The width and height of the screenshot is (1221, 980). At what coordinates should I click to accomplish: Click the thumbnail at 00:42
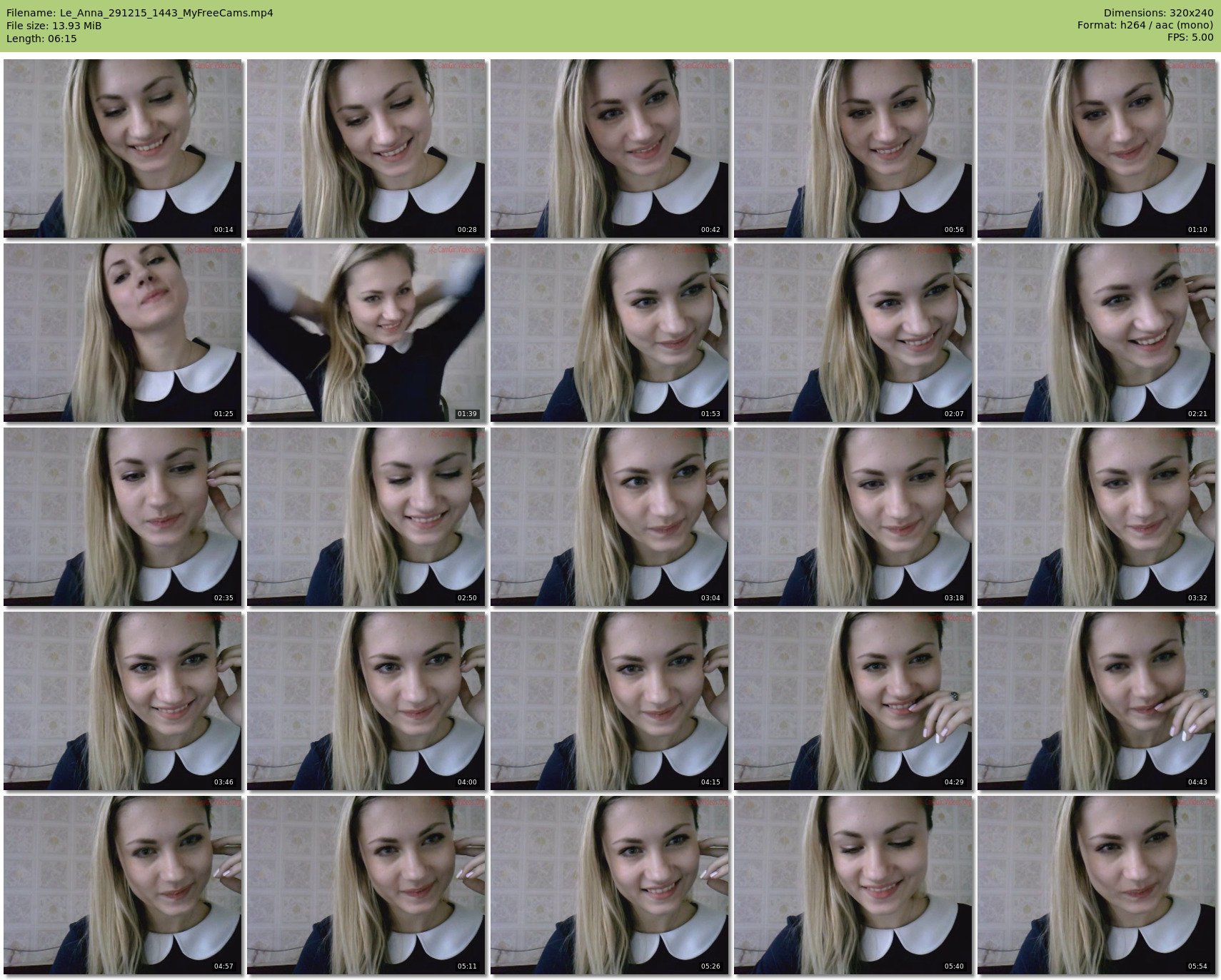(609, 148)
